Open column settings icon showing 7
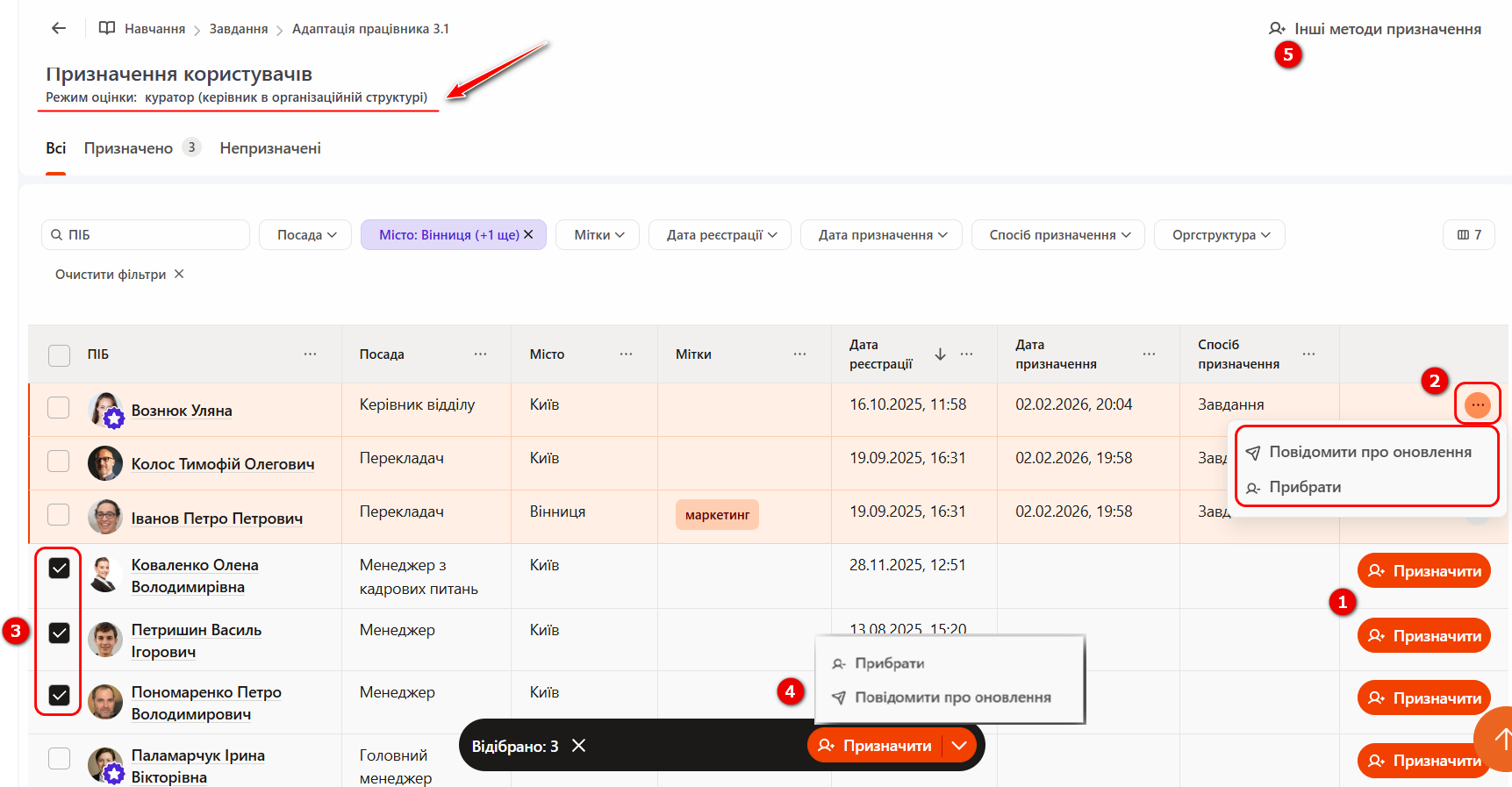Screen dimensions: 1512x787 (x=1468, y=235)
